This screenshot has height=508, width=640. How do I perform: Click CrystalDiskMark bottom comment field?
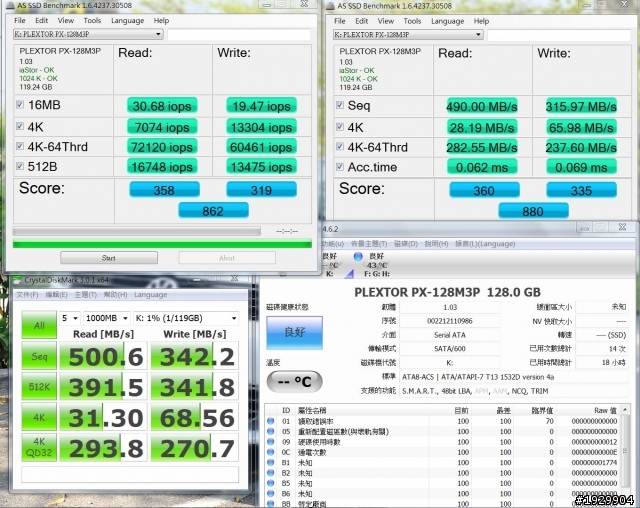click(x=130, y=475)
